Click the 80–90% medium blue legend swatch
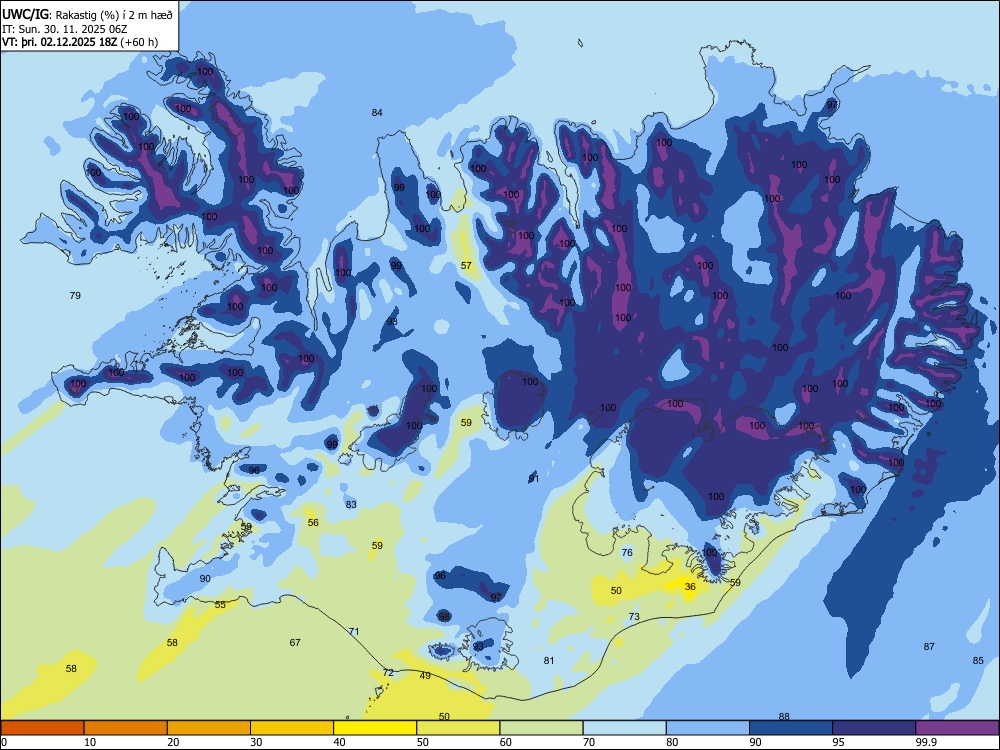Viewport: 1000px width, 750px height. point(708,728)
